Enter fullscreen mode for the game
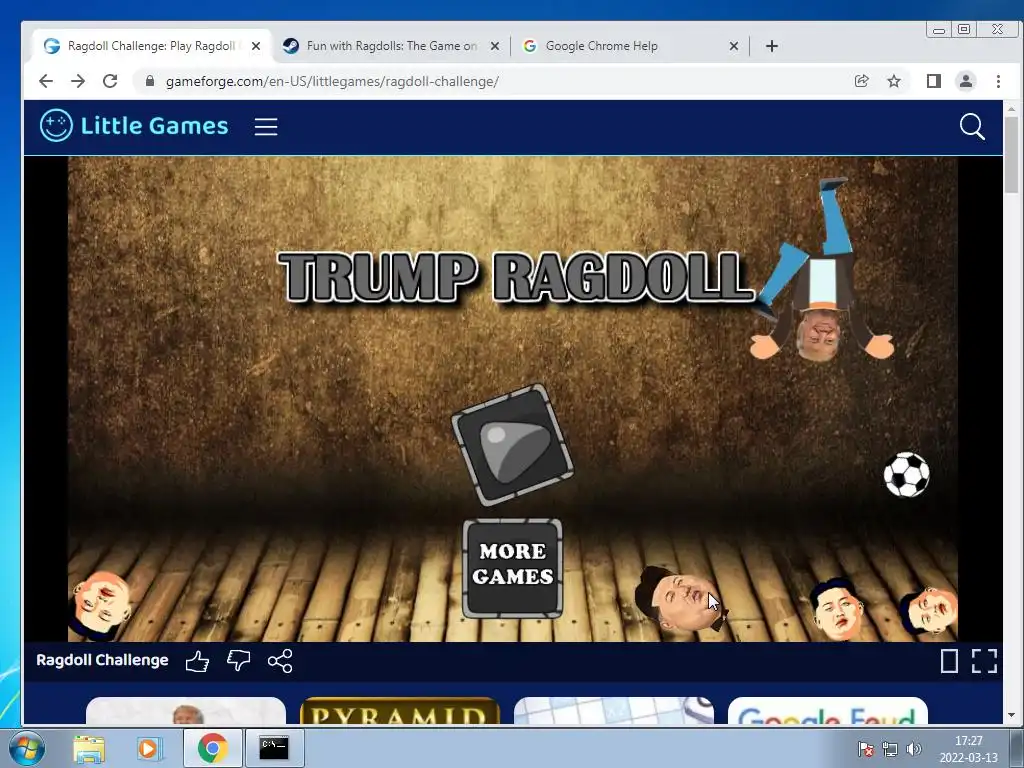Image resolution: width=1024 pixels, height=768 pixels. 984,661
